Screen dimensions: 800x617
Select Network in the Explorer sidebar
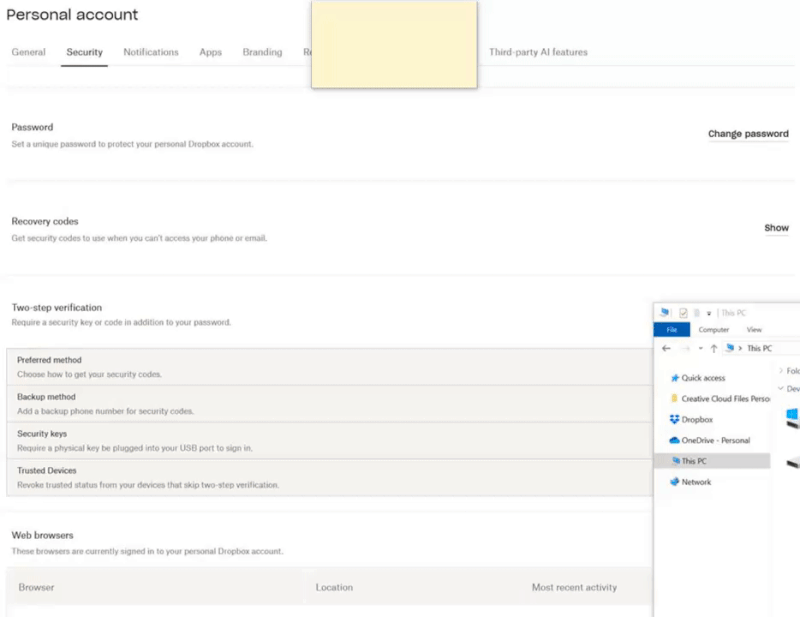(x=696, y=482)
